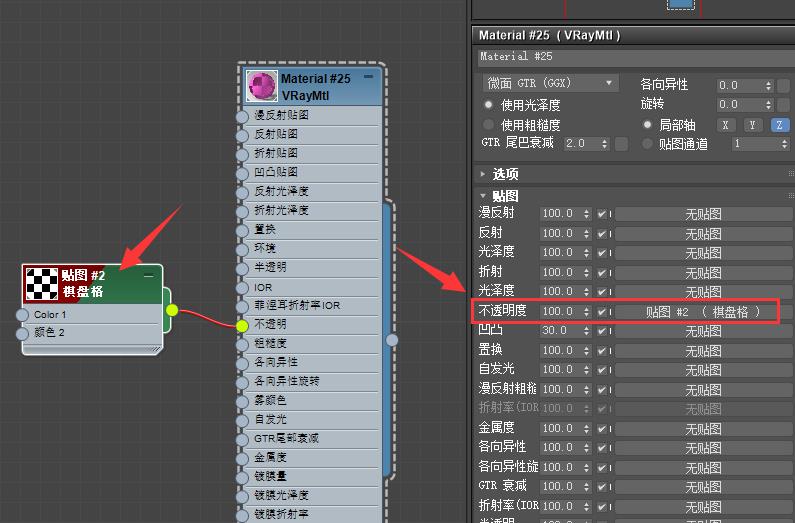Screen dimensions: 795x523
Task: Expand the 选项 rollout
Action: (483, 174)
